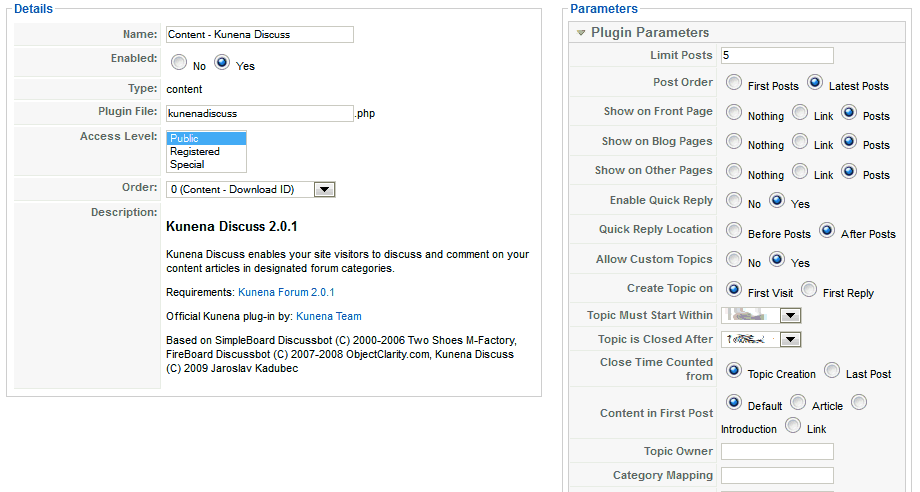Open the Kunena Forum 2.0.1 link
Viewport: 920px width, 492px height.
point(286,292)
